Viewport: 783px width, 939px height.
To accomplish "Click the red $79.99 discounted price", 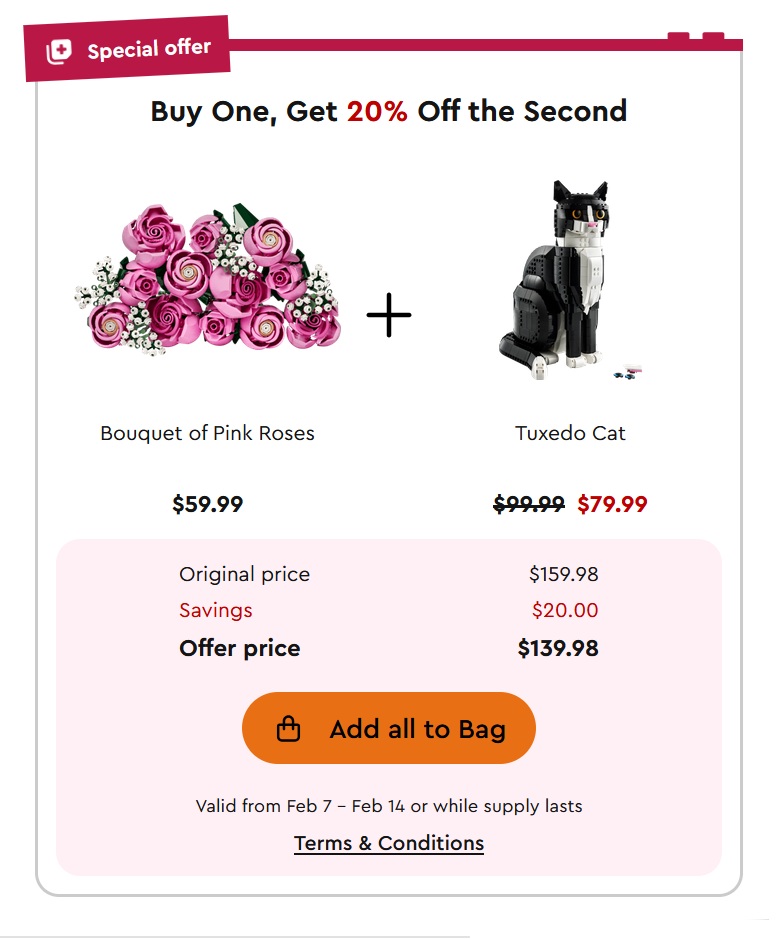I will (x=612, y=505).
